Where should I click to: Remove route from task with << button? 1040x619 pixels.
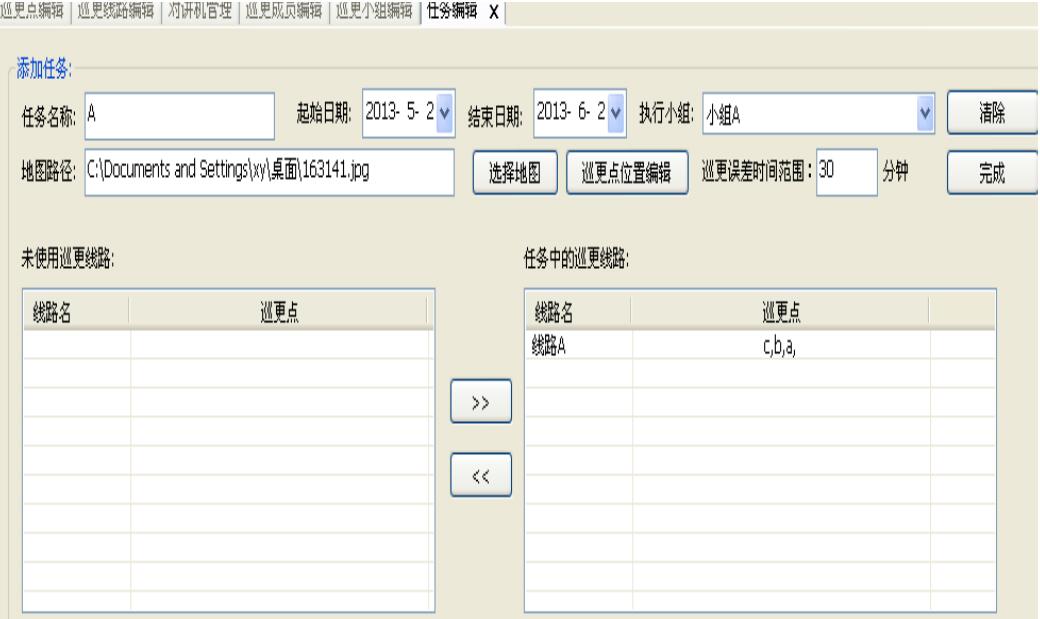click(x=481, y=475)
